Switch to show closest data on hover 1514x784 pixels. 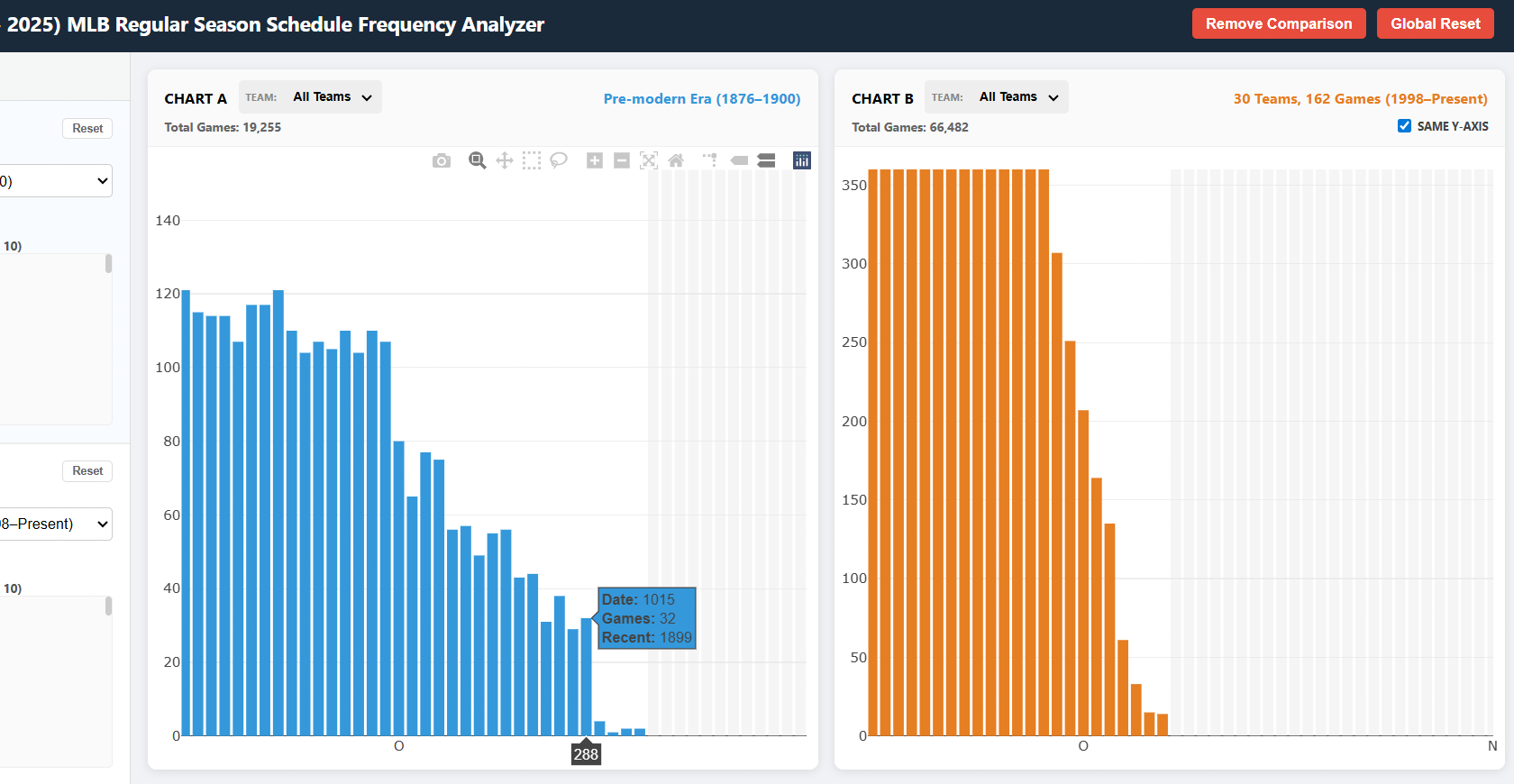tap(739, 160)
